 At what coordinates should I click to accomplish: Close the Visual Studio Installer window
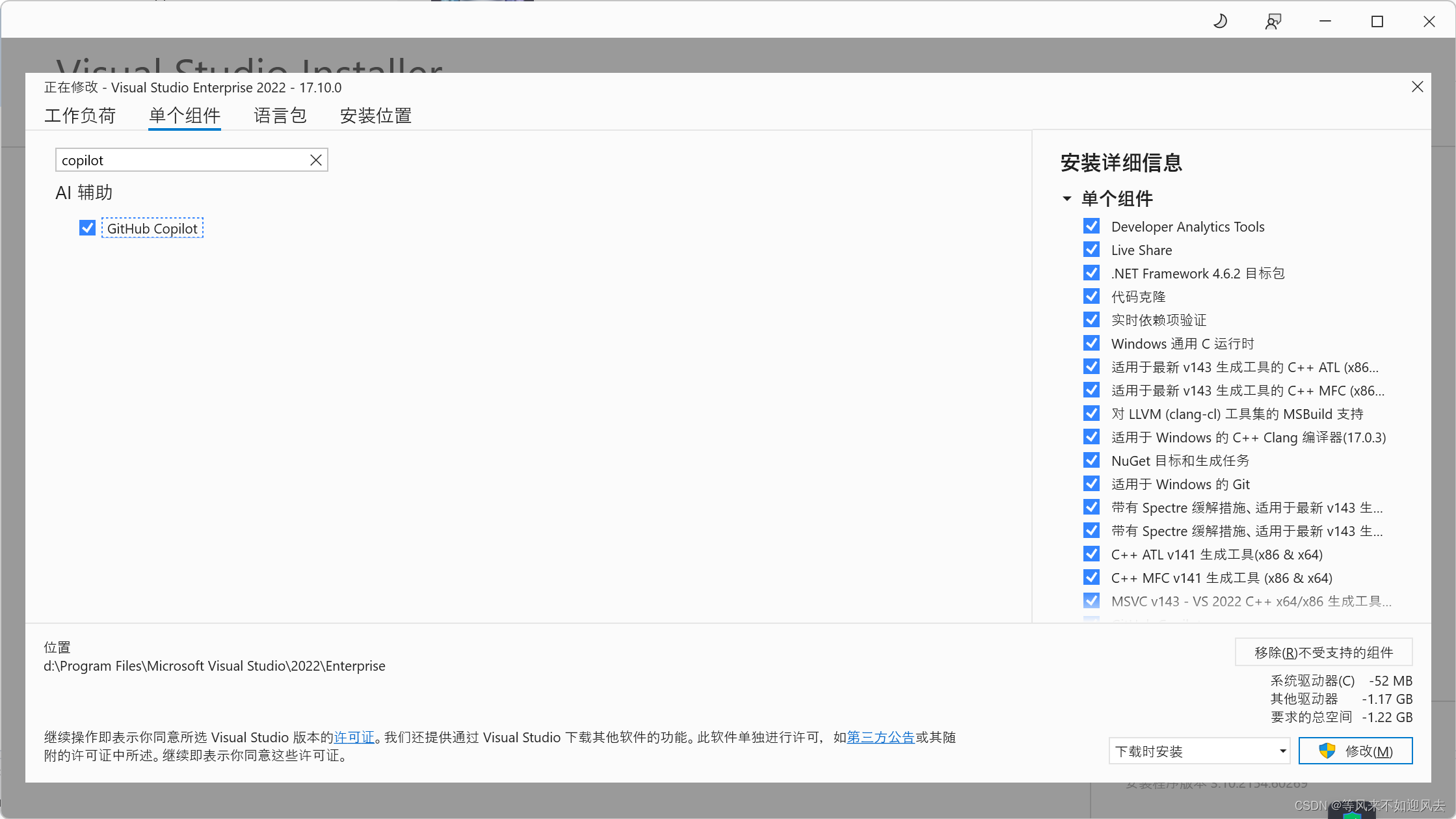coord(1429,21)
